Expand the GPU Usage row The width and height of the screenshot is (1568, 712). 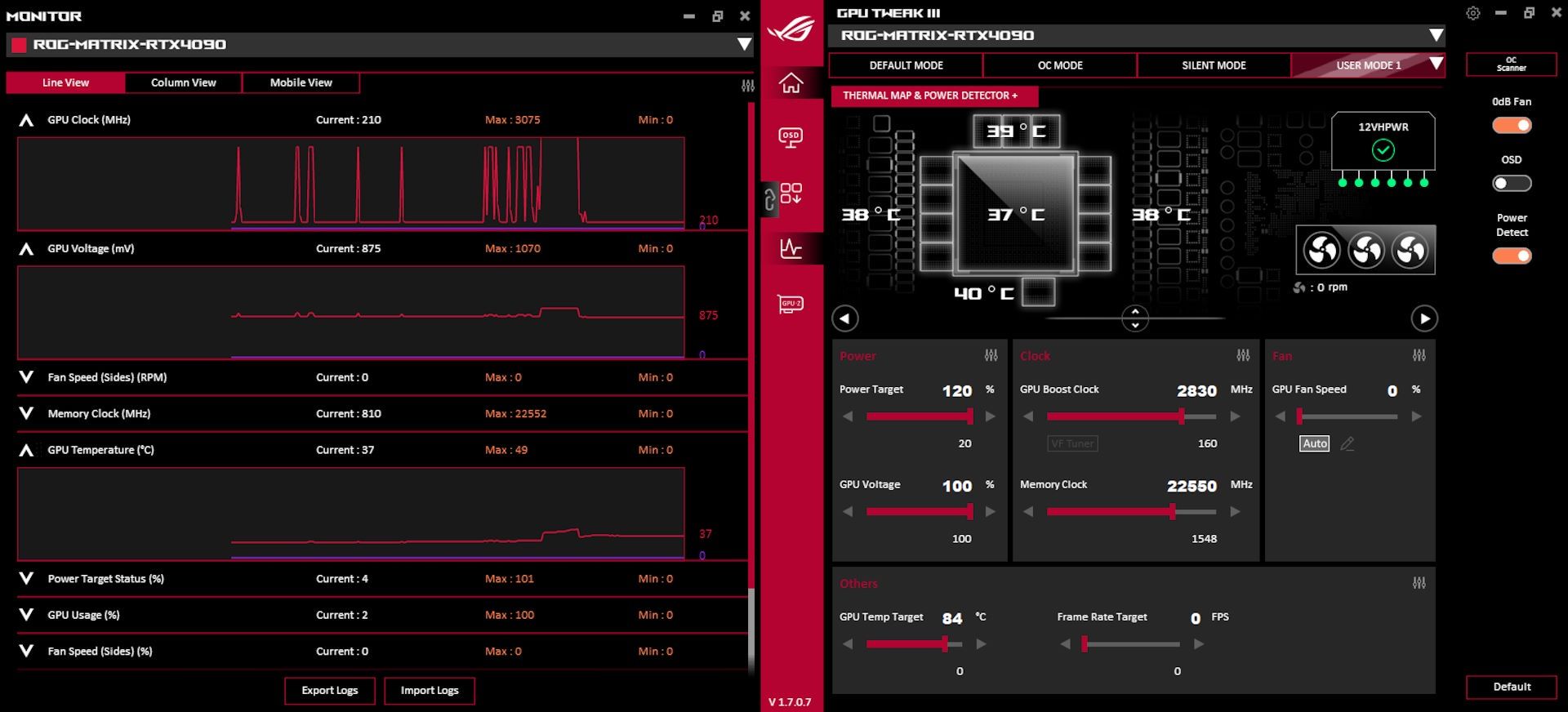(x=26, y=615)
